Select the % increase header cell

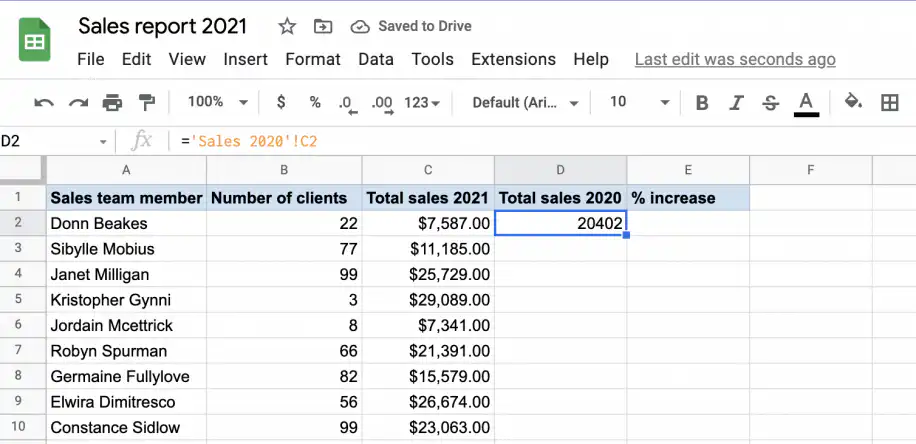688,198
